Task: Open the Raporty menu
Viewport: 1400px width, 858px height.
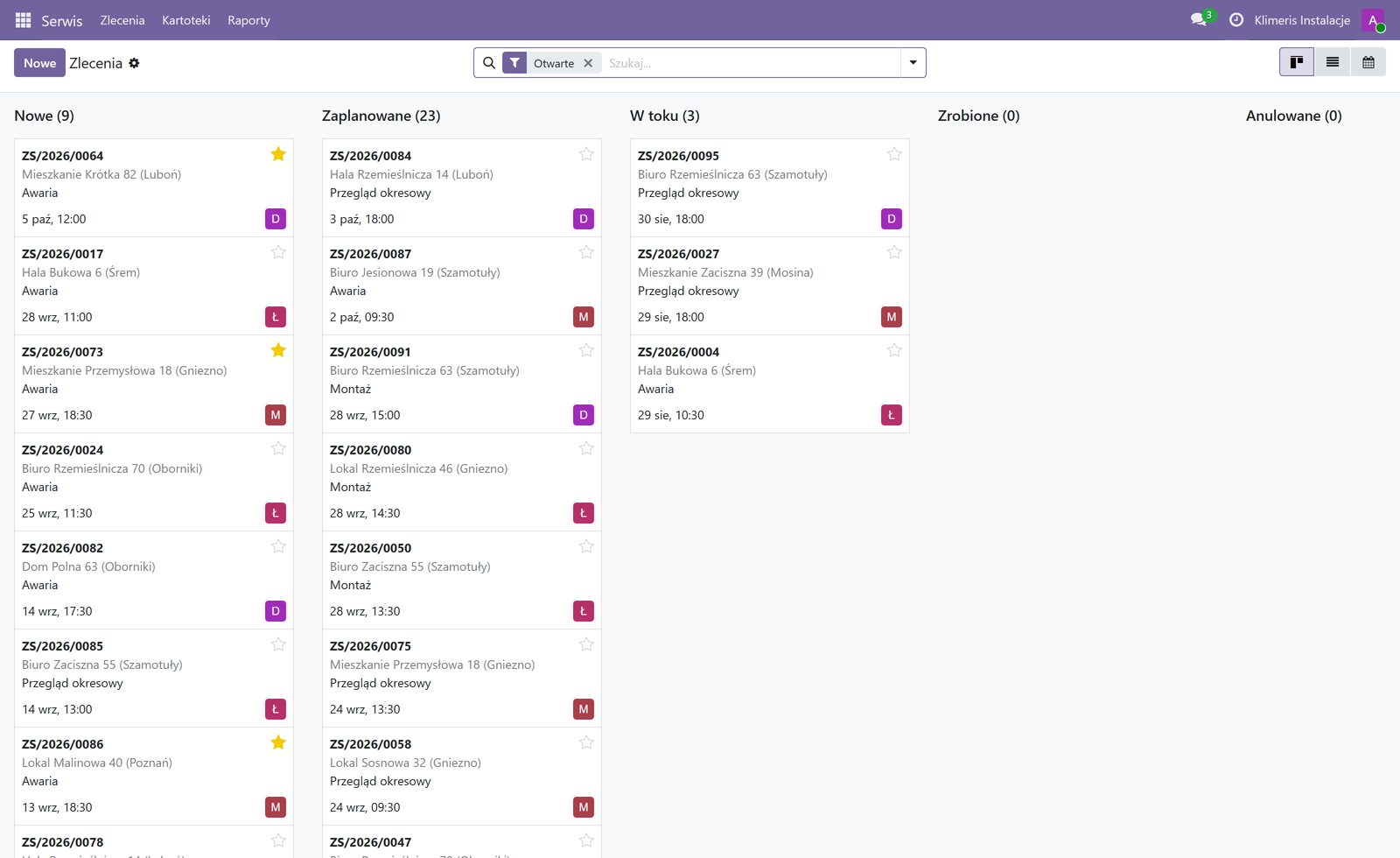Action: (248, 20)
